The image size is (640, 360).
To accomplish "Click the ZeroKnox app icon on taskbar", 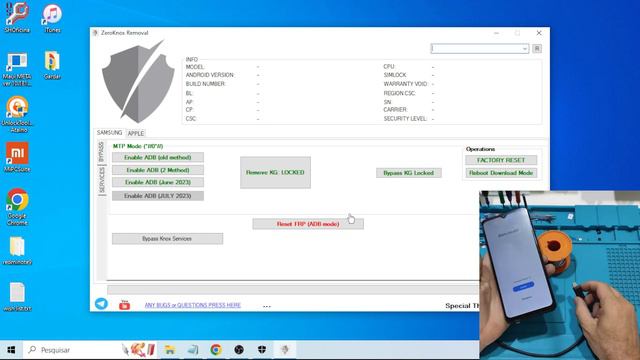I will 285,350.
